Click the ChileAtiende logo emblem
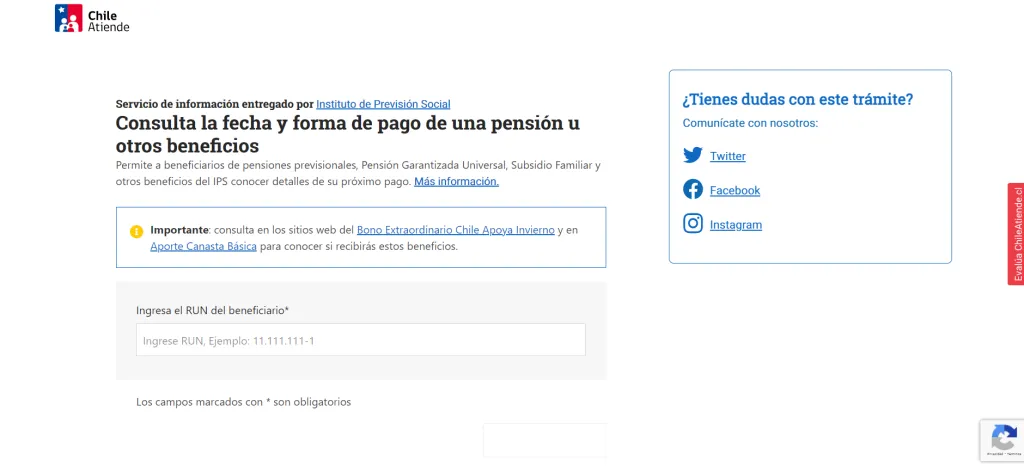The image size is (1024, 466). pos(68,18)
